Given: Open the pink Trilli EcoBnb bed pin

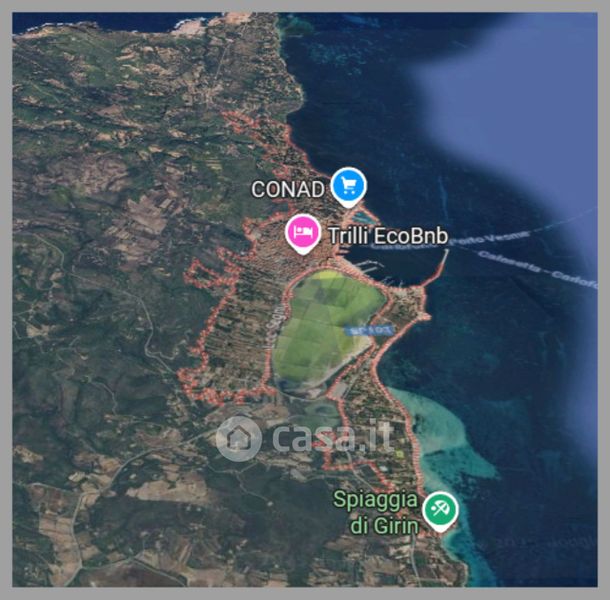Looking at the screenshot, I should 303,234.
